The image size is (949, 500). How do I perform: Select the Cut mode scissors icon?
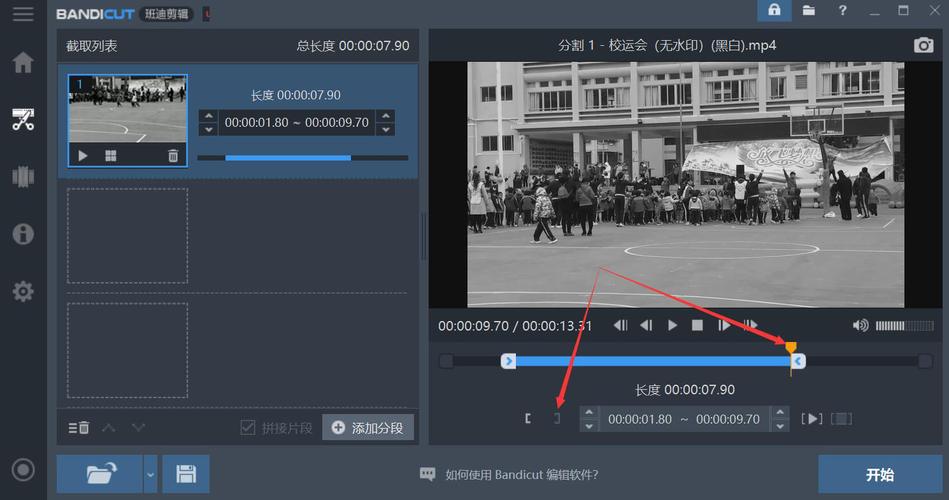point(23,119)
